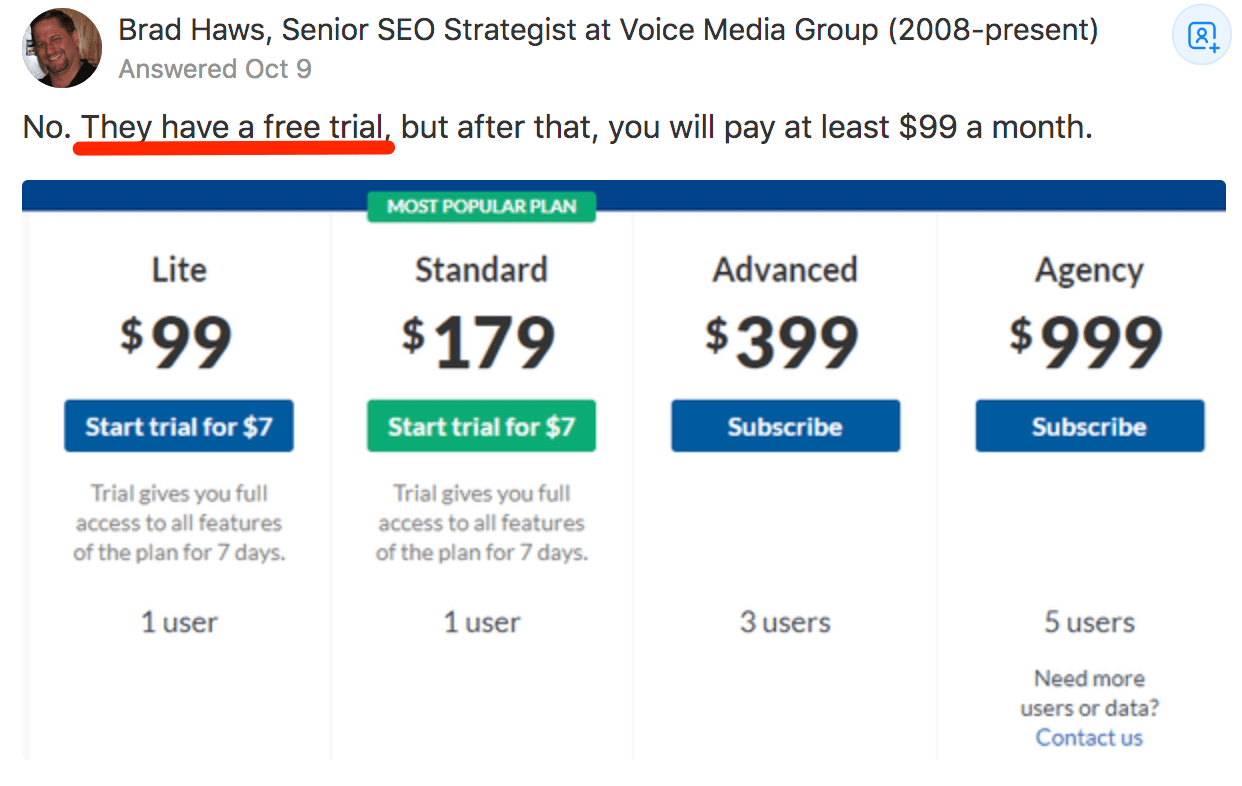Image resolution: width=1242 pixels, height=786 pixels.
Task: Click the Agency plan price of $999
Action: 1089,341
